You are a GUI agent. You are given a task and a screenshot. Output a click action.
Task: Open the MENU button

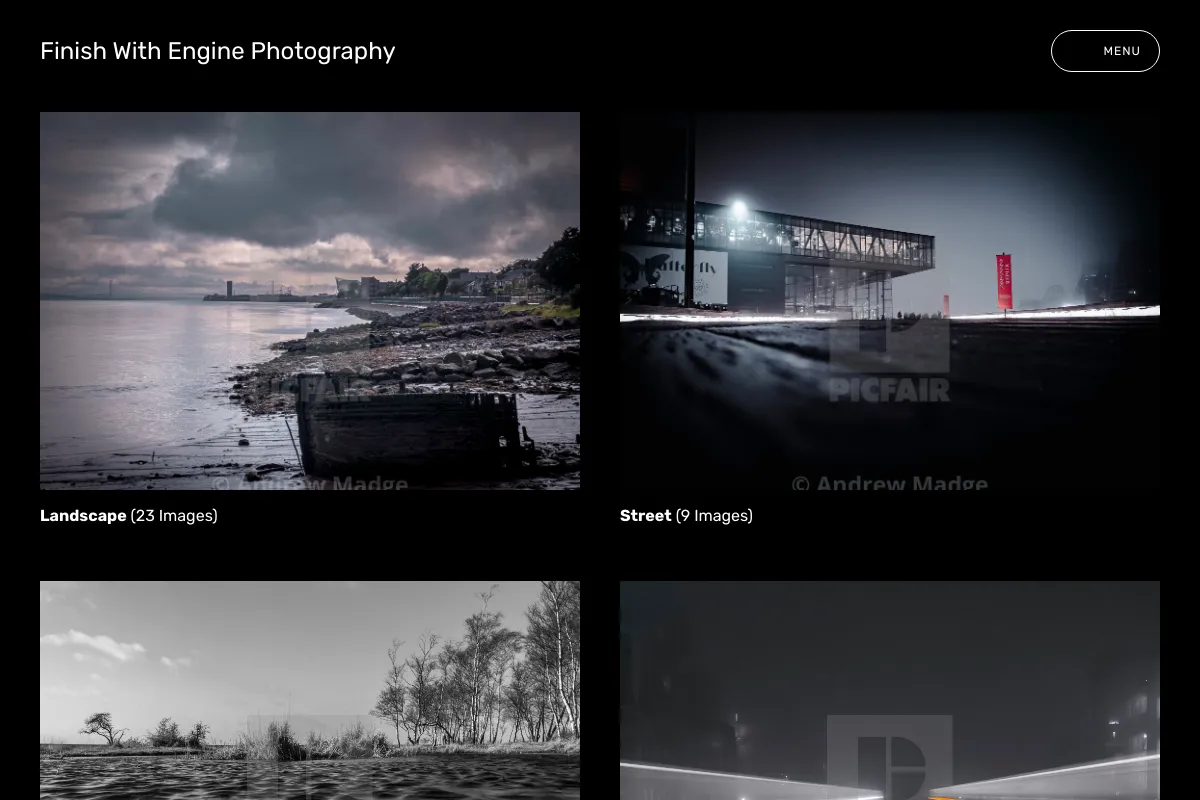coord(1105,51)
